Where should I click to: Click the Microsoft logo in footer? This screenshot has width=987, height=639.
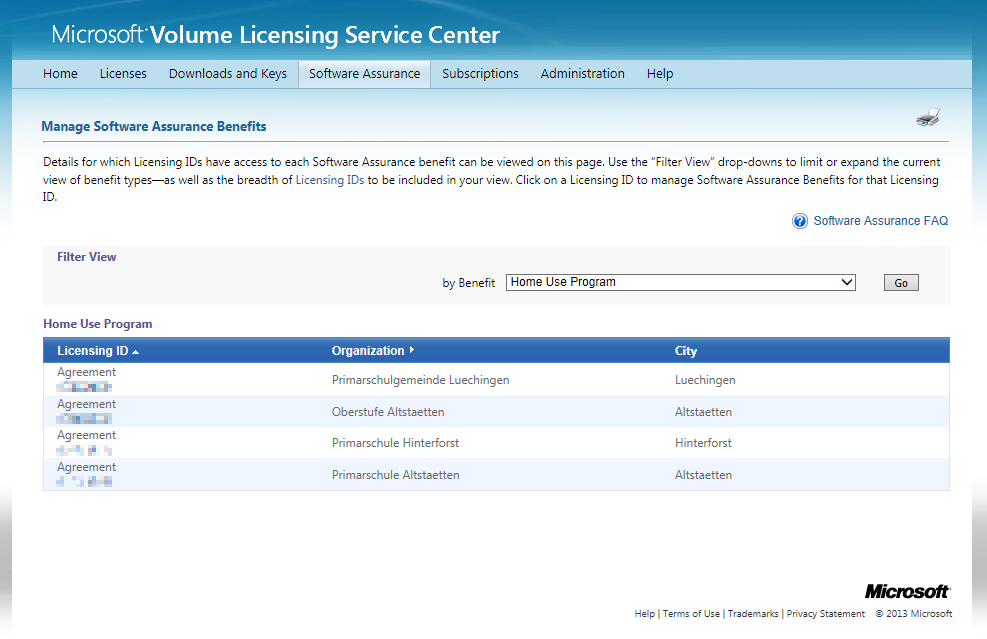coord(907,591)
